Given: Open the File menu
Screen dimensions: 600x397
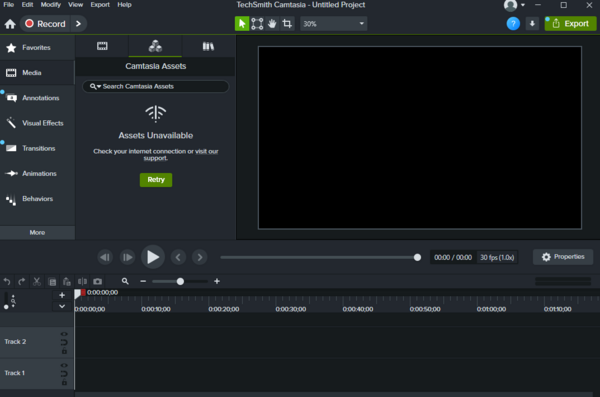Looking at the screenshot, I should click(8, 5).
